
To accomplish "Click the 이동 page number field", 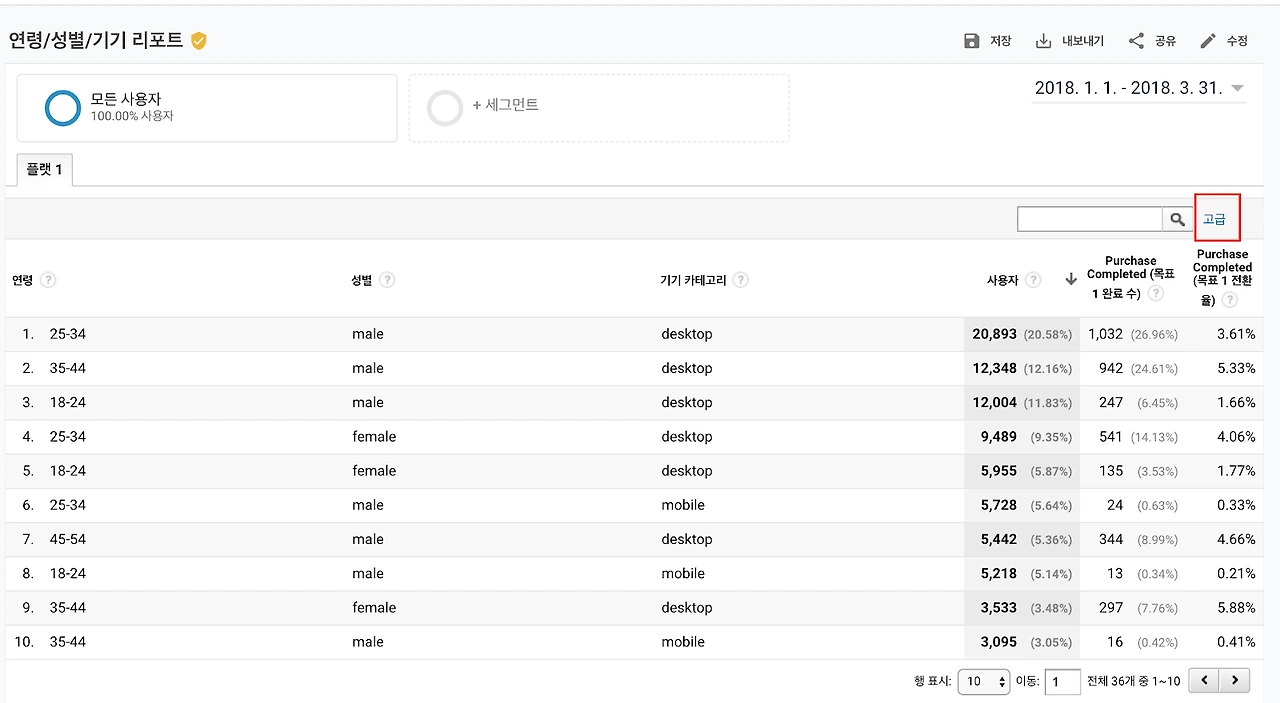I will click(1062, 682).
